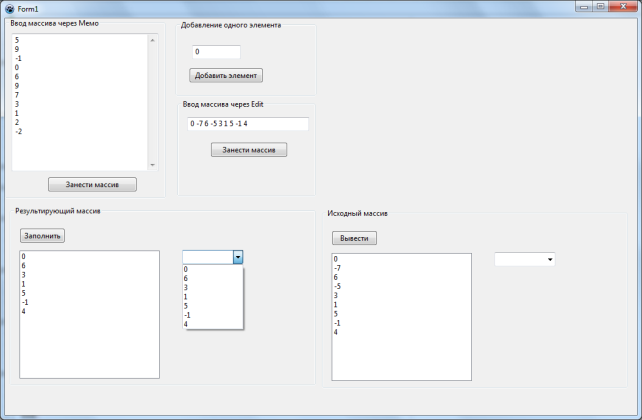This screenshot has width=642, height=420.
Task: Click the "5" first line in the Memo
Action: click(x=17, y=40)
